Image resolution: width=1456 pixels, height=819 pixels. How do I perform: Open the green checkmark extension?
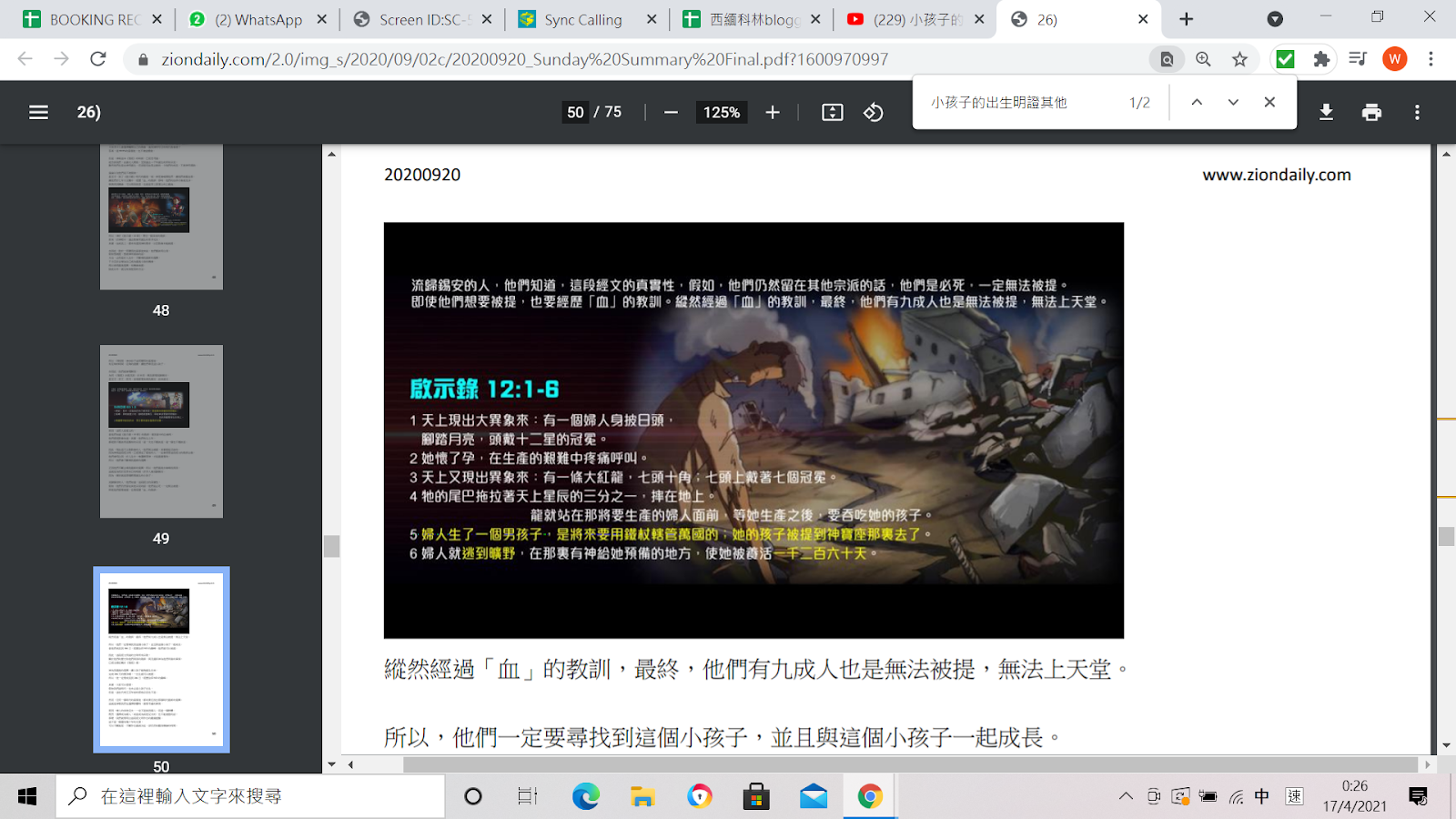(1285, 59)
